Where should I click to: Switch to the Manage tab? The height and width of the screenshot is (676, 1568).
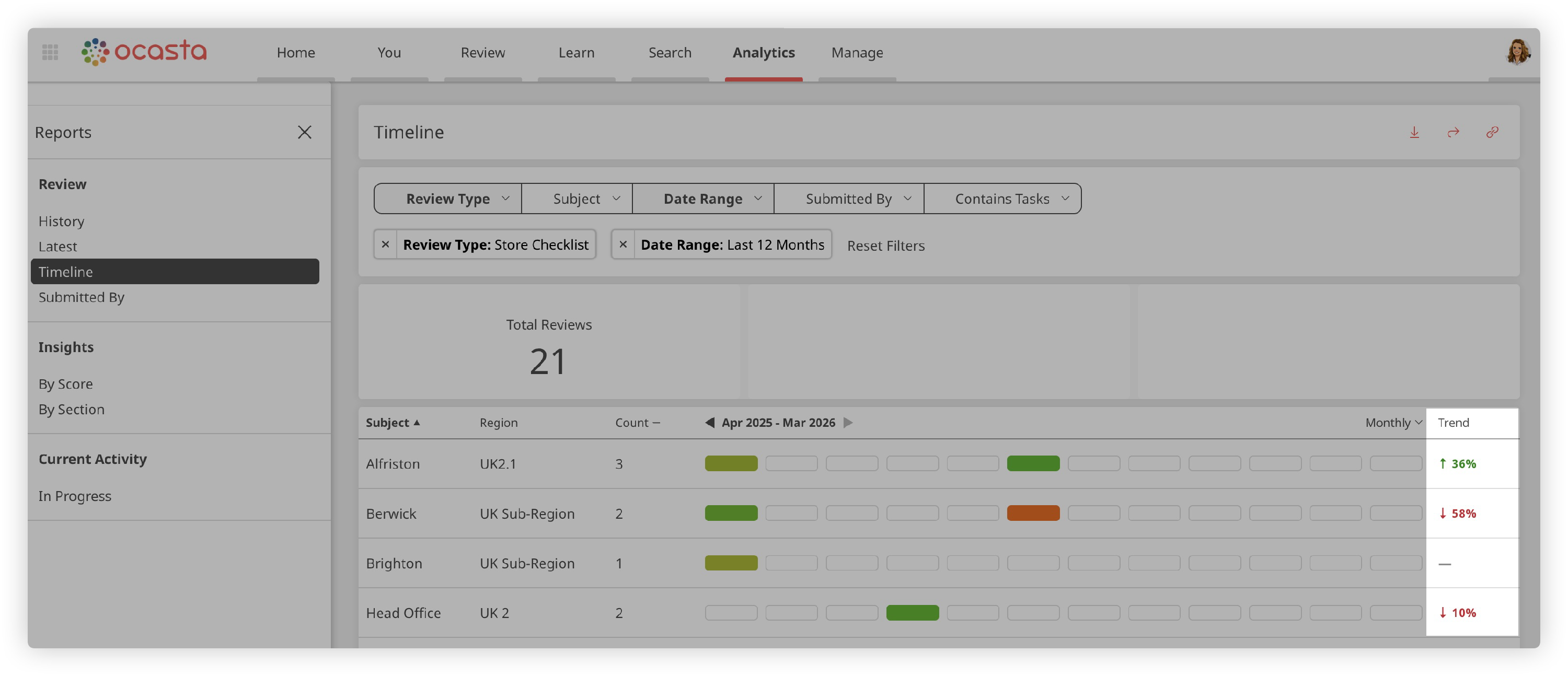(857, 52)
